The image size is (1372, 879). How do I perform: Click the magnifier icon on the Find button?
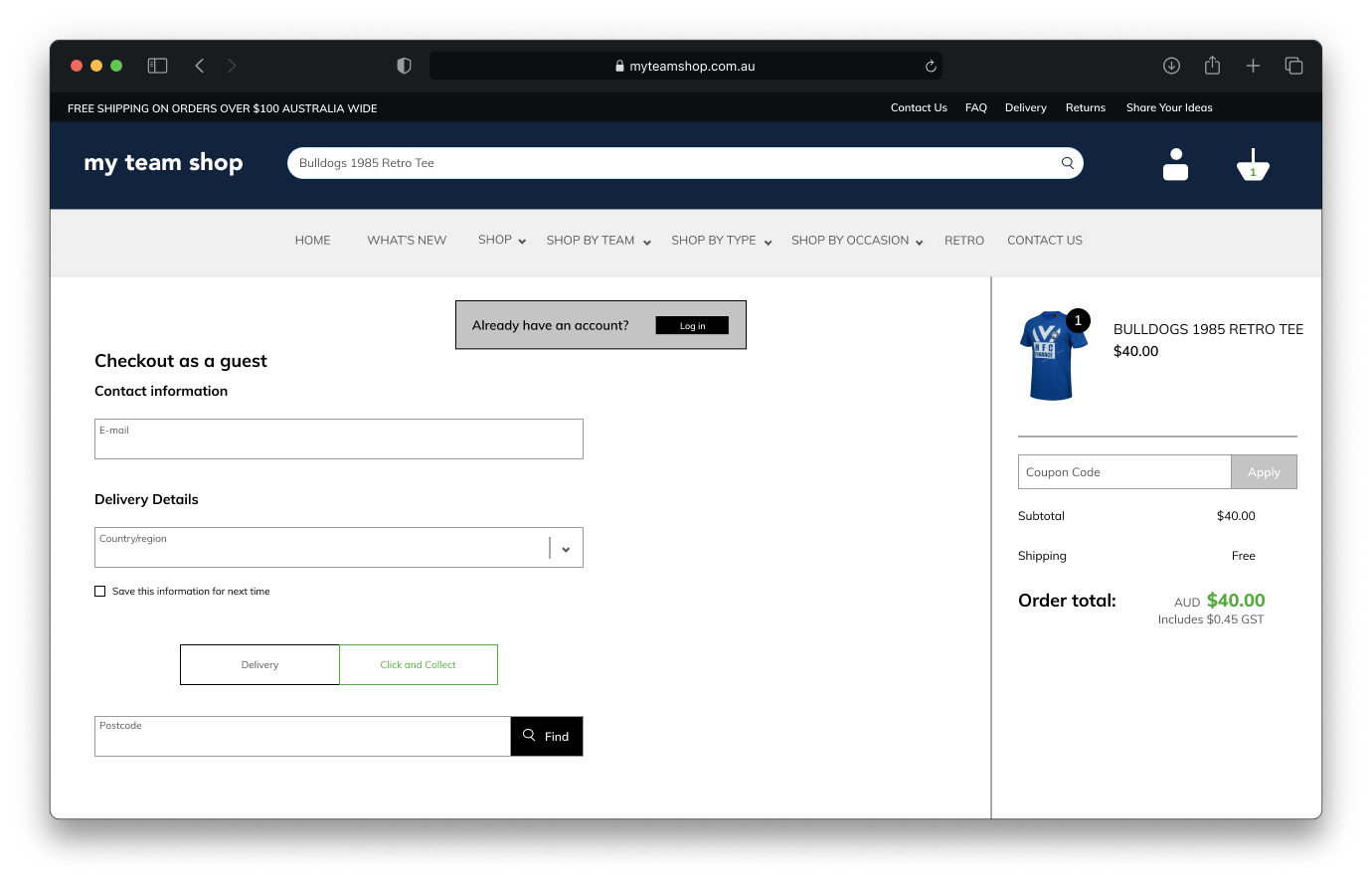point(529,736)
